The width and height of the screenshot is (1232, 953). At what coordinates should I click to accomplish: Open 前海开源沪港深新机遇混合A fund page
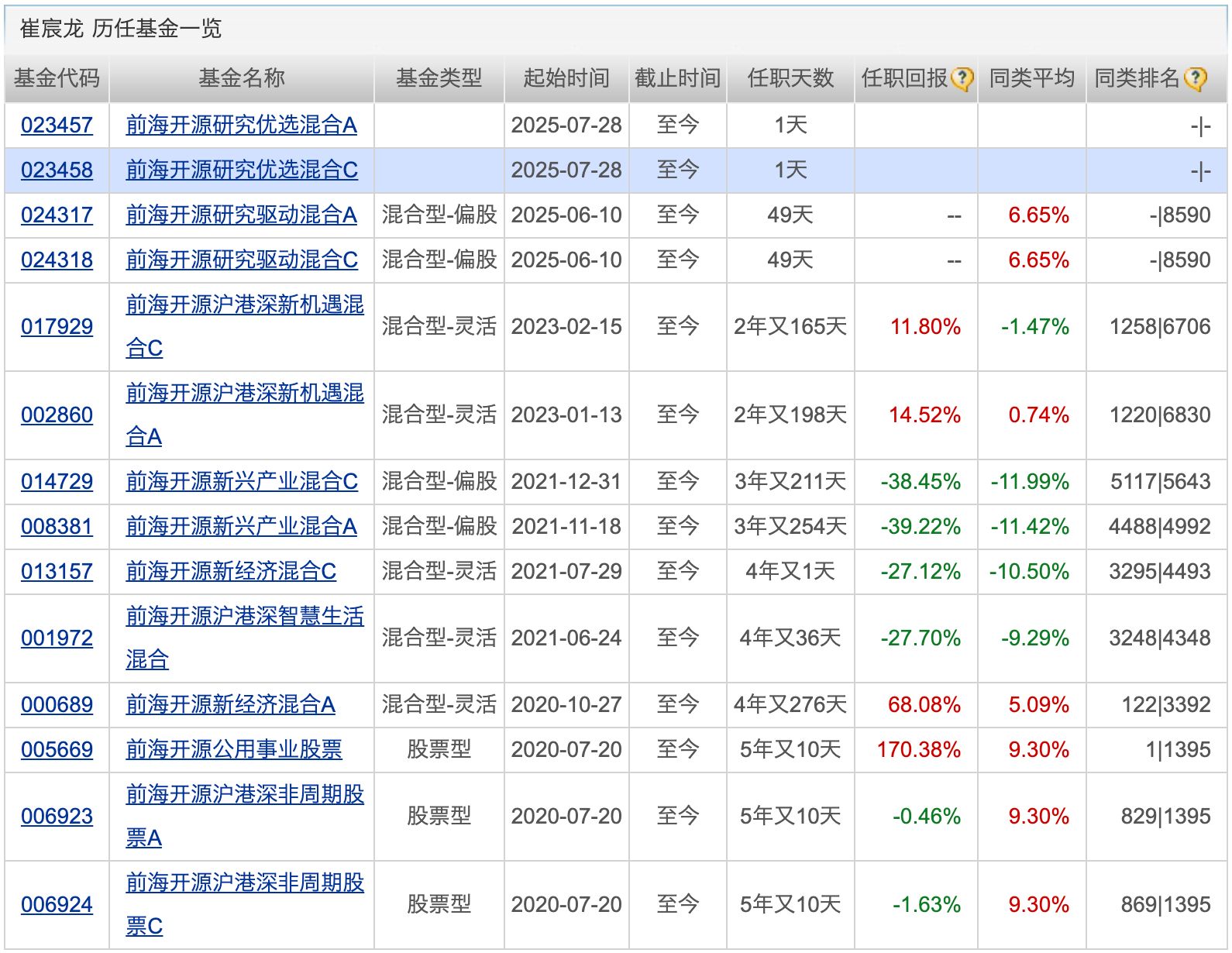[244, 393]
